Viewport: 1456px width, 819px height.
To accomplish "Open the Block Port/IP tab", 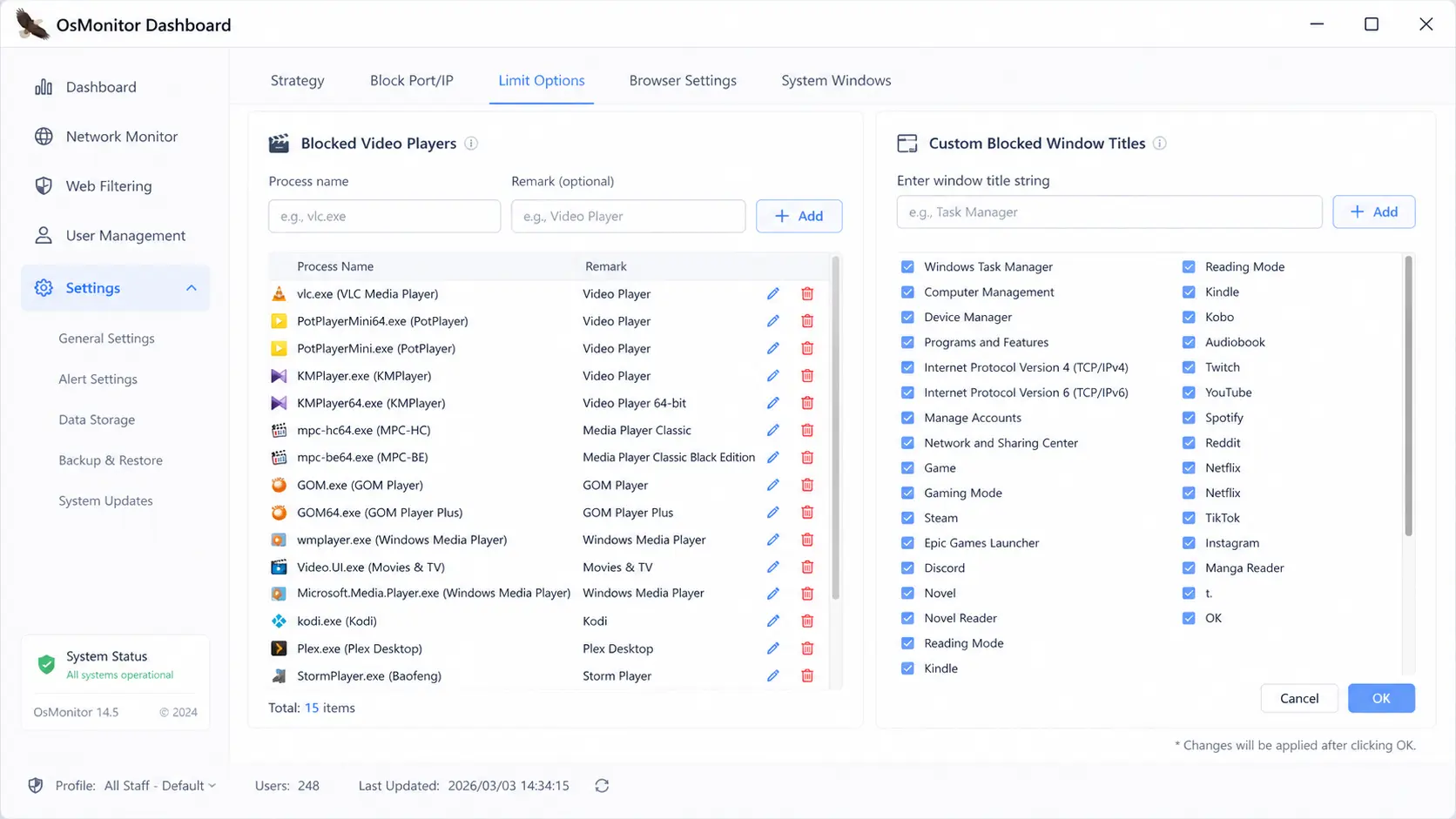I will click(412, 80).
